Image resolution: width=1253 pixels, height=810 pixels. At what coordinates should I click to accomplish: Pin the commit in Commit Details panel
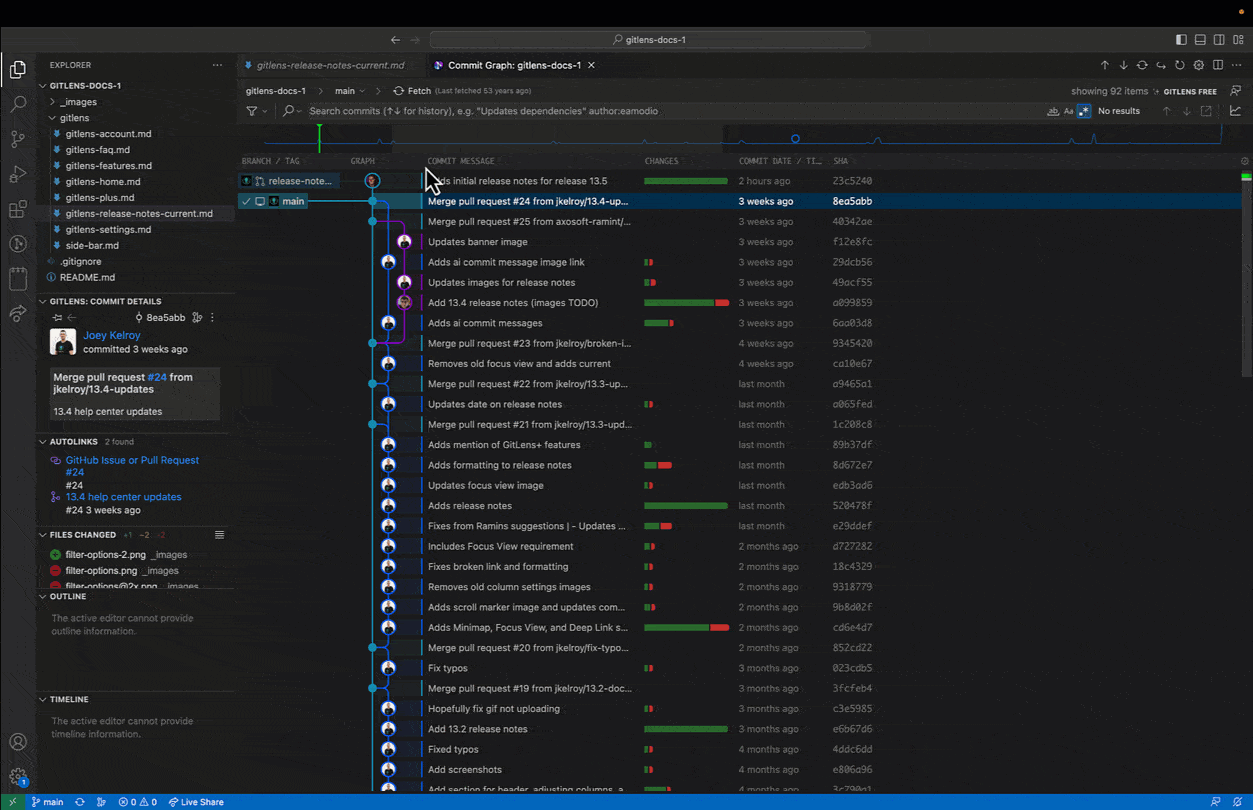[58, 318]
